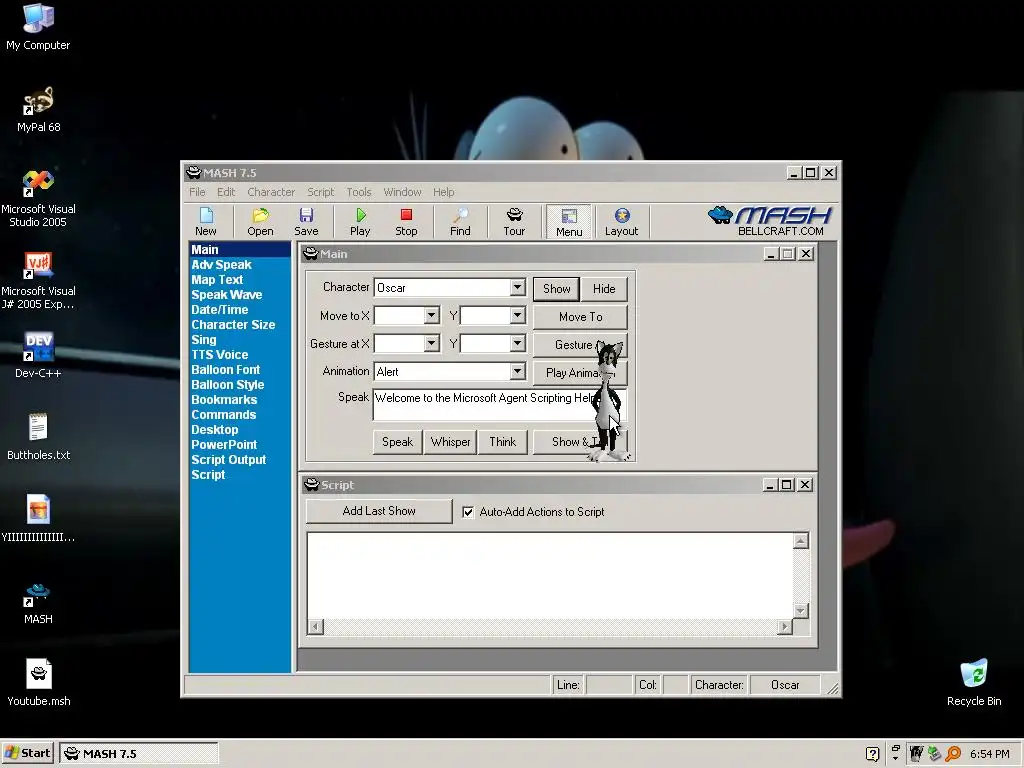Select the Dev-C++ desktop shortcut
The height and width of the screenshot is (768, 1024).
tap(38, 356)
